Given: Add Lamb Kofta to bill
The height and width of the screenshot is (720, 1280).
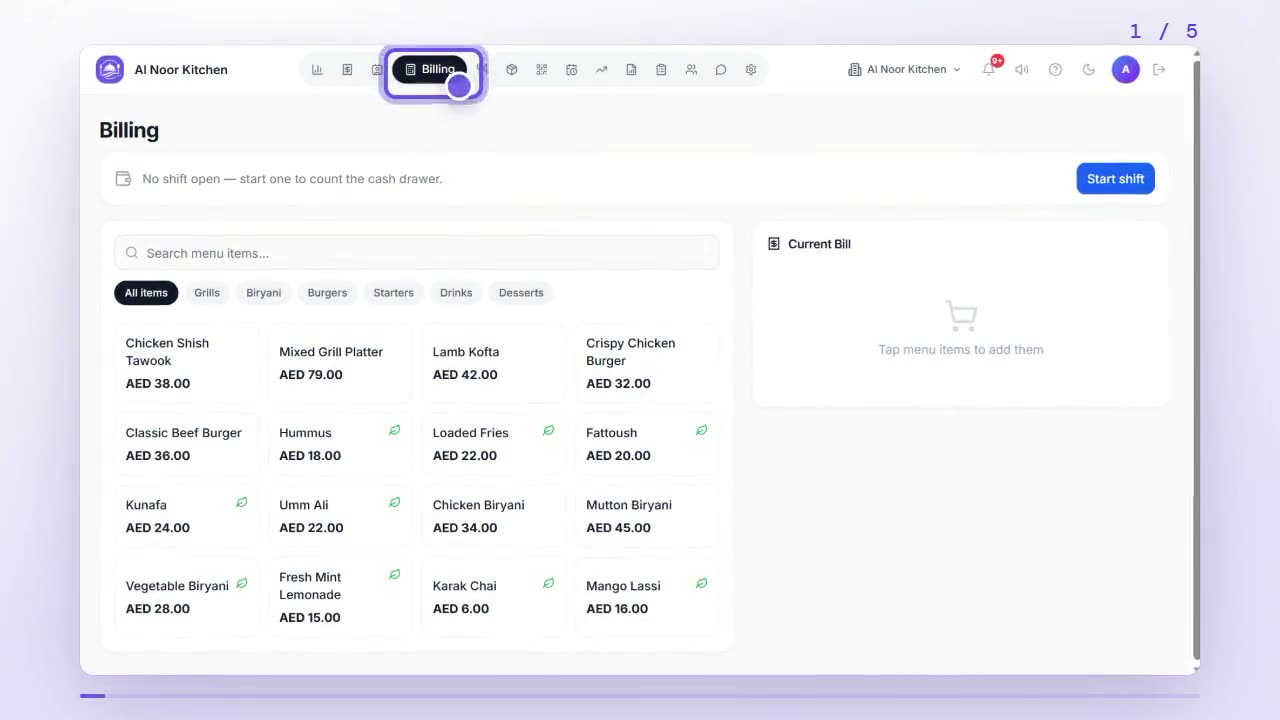Looking at the screenshot, I should click(494, 363).
